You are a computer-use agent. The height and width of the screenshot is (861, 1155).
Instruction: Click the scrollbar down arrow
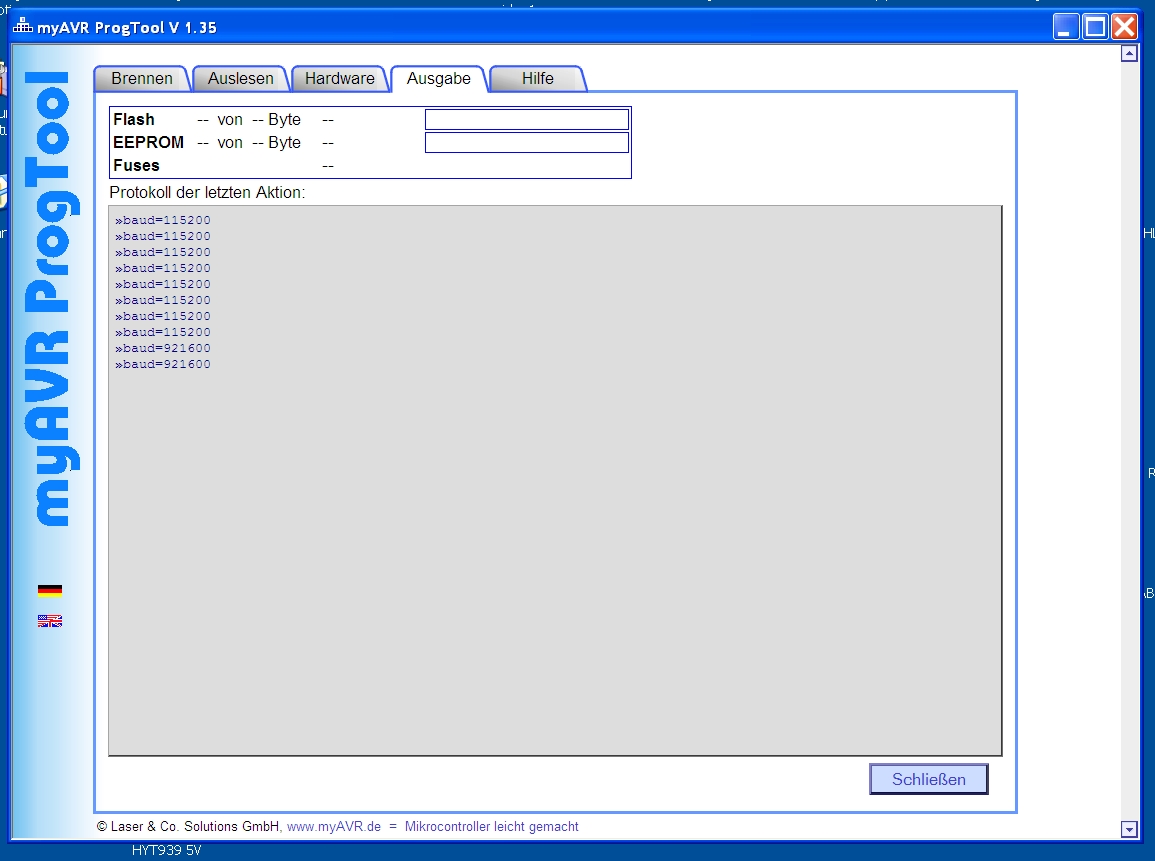[1128, 829]
